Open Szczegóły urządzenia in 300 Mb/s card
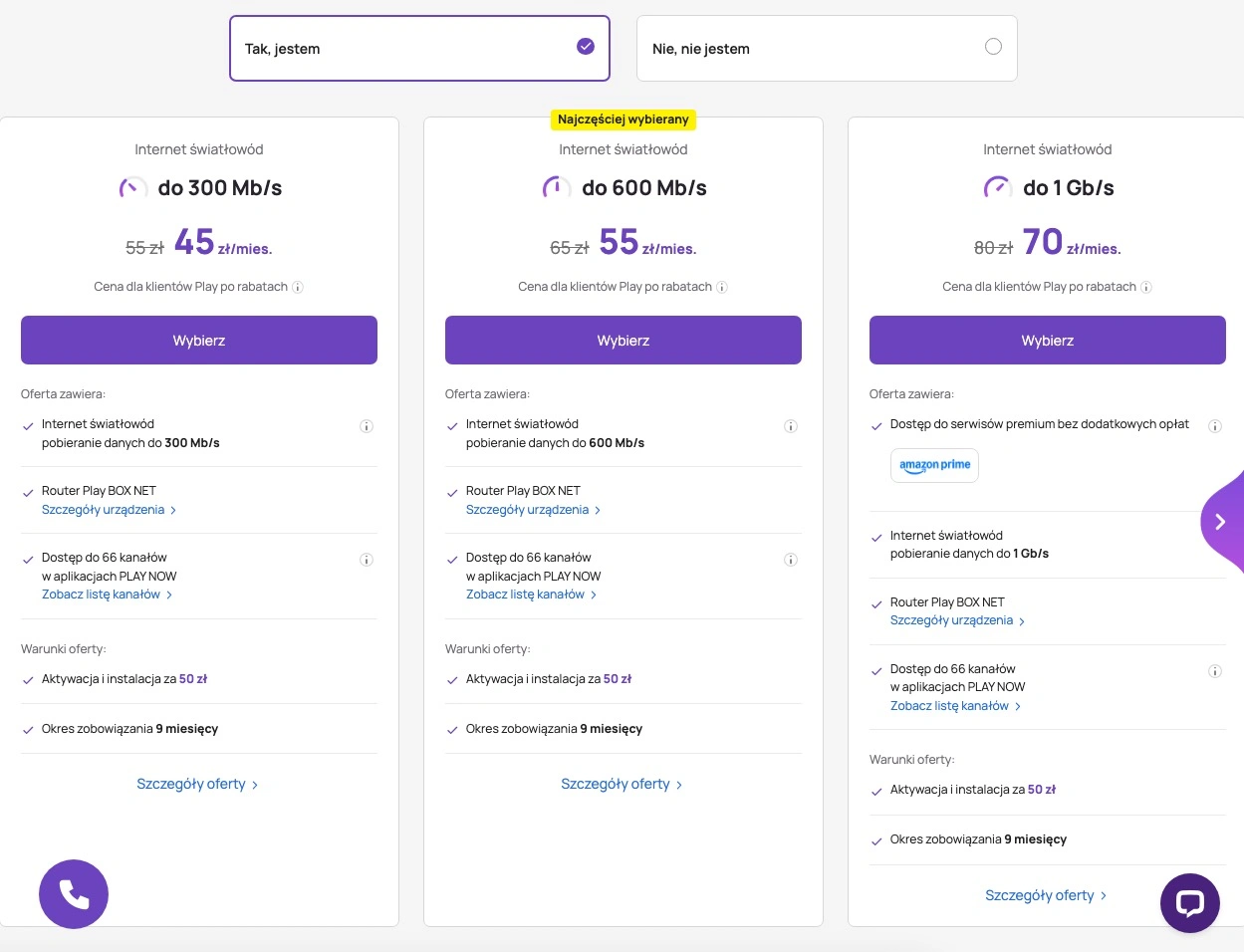 (110, 510)
